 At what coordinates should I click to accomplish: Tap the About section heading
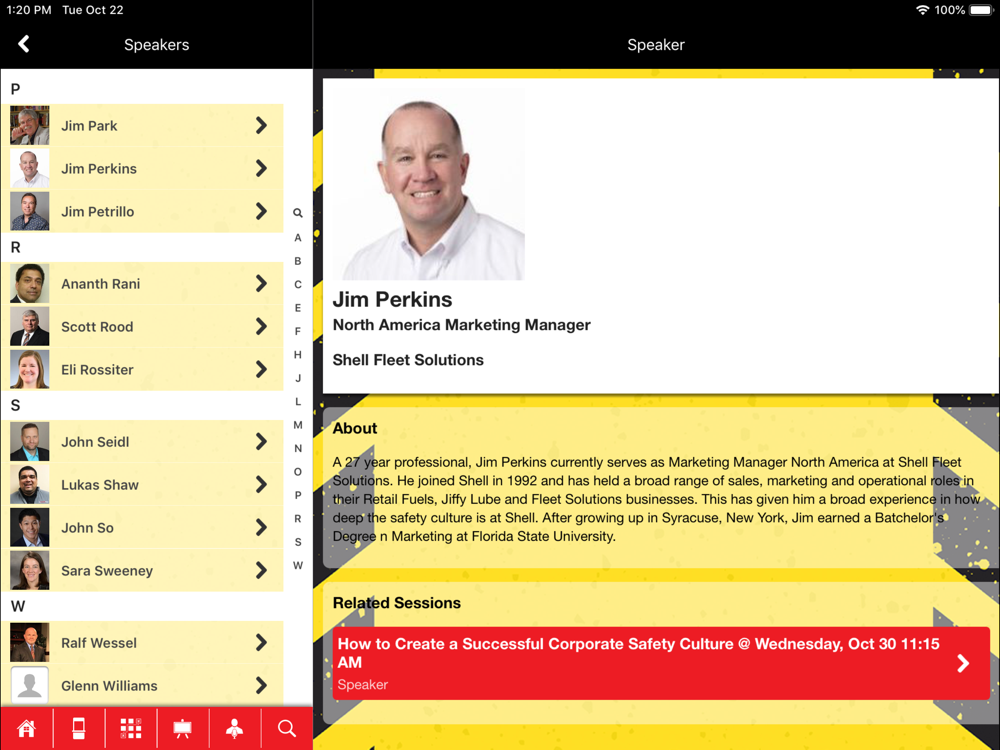(x=355, y=429)
